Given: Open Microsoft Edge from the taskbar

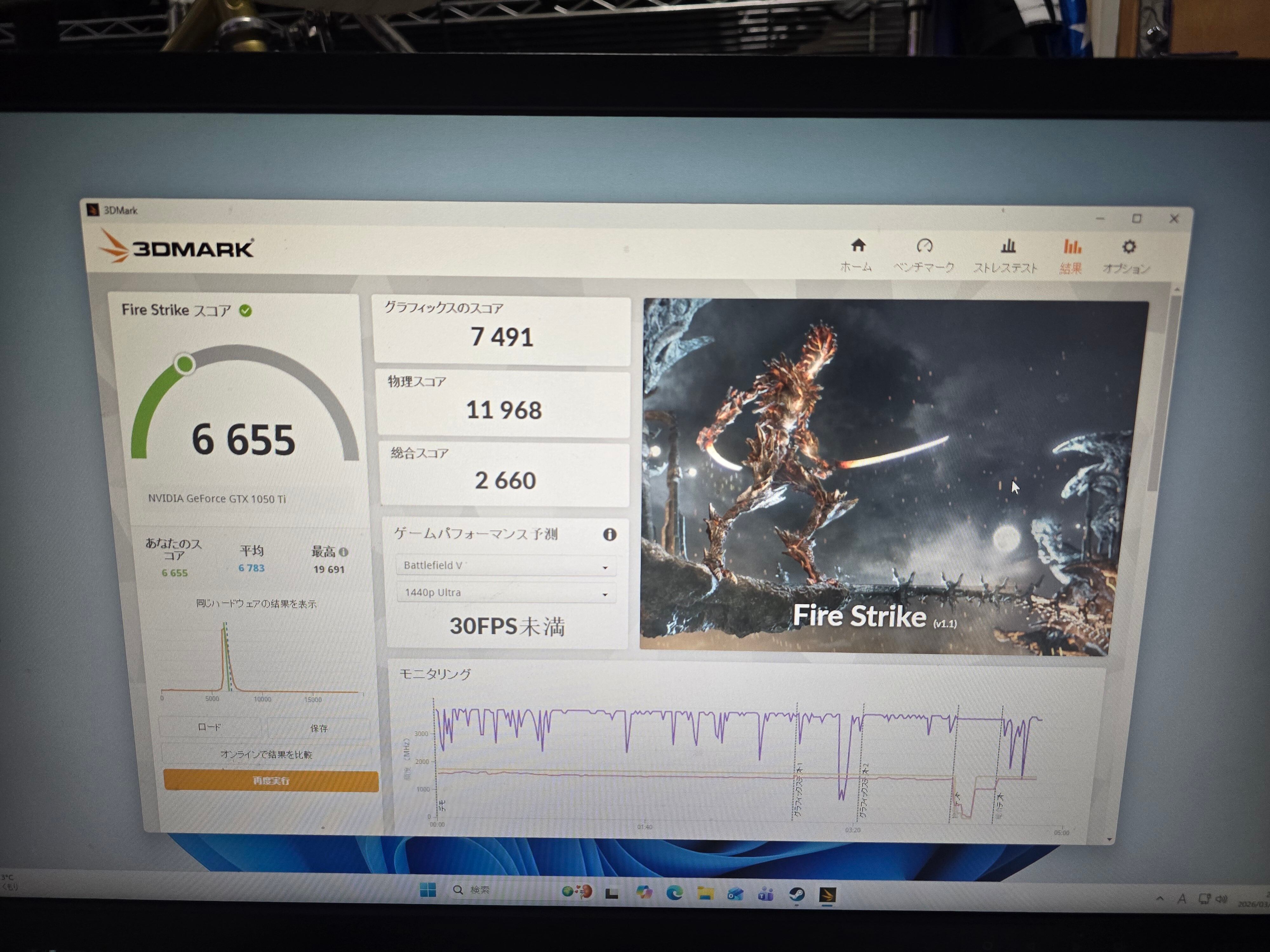Looking at the screenshot, I should tap(674, 893).
